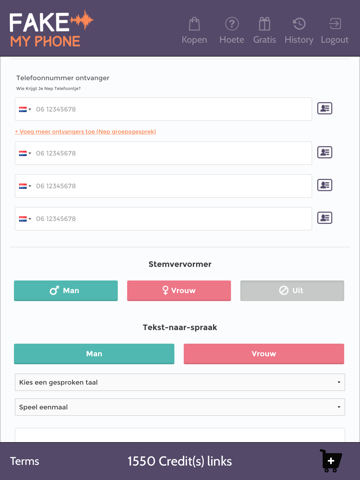Open the Hoete help question icon
The width and height of the screenshot is (360, 480).
[x=232, y=24]
